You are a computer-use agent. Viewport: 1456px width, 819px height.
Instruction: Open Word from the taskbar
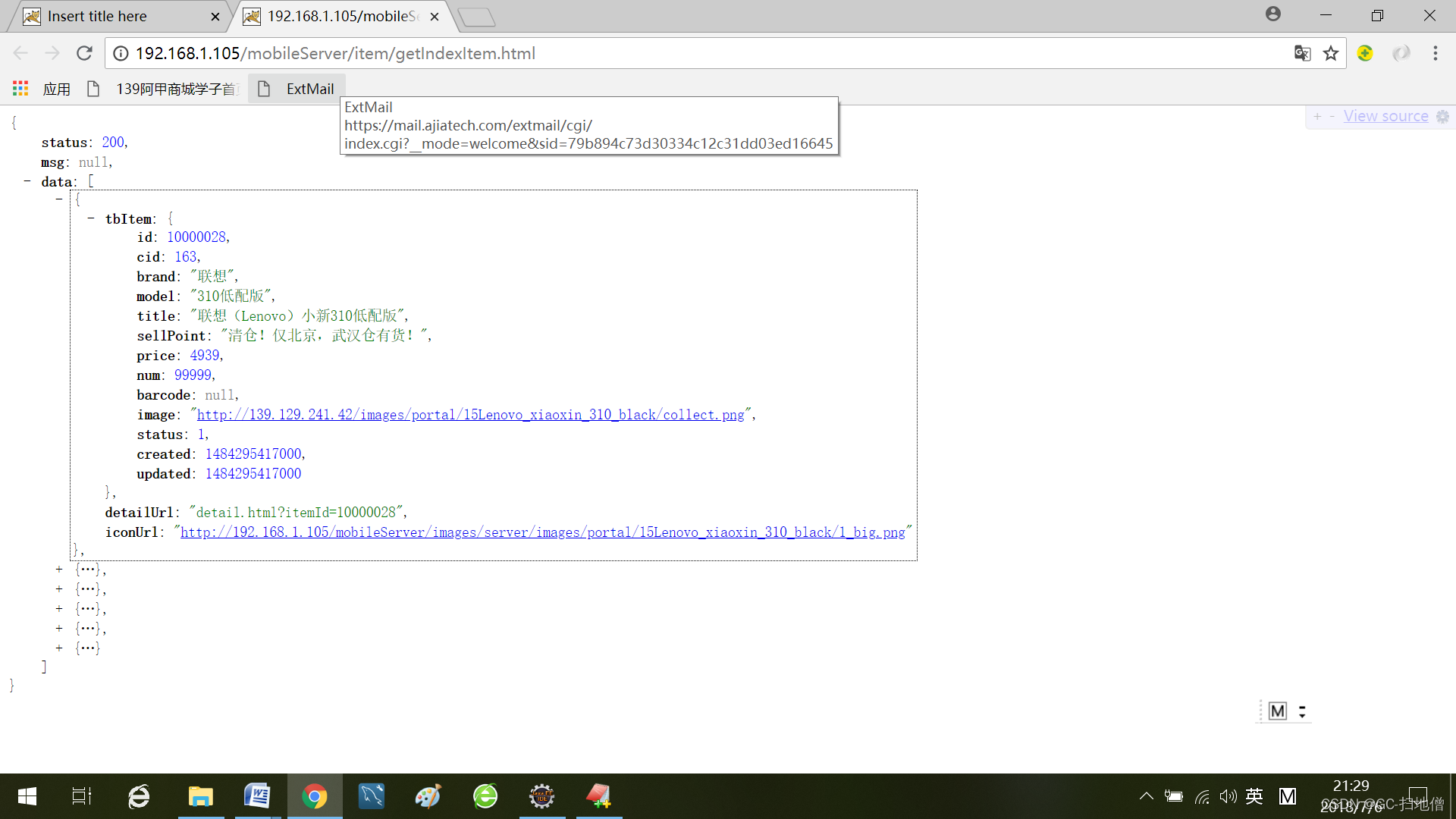(257, 796)
